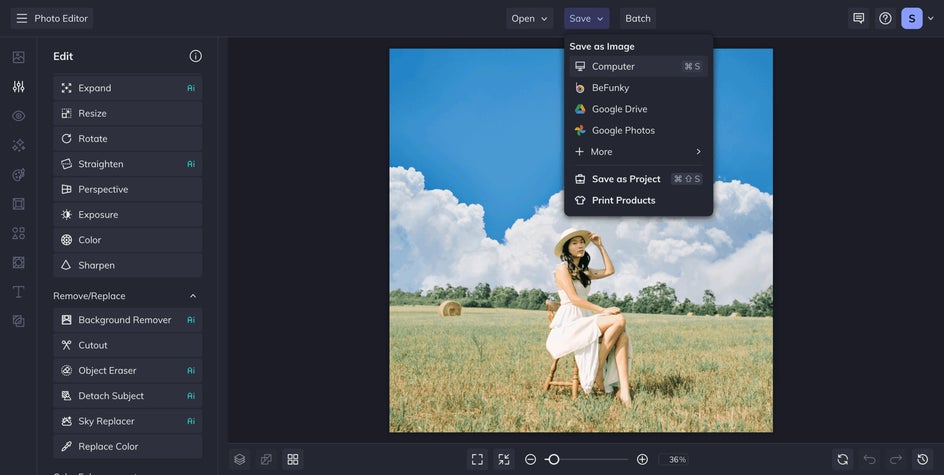Open the account menu chevron
Image resolution: width=944 pixels, height=475 pixels.
930,19
